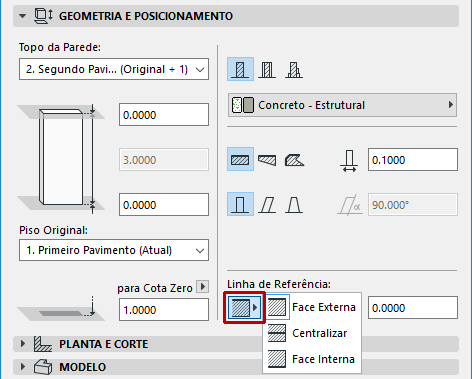
Task: Click the Planta e Corte panel icon
Action: coord(43,344)
